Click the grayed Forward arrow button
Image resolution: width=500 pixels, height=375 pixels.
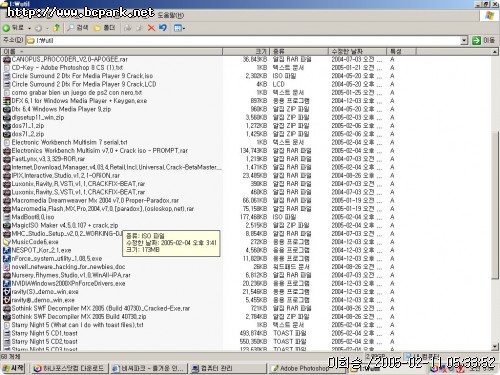point(39,28)
